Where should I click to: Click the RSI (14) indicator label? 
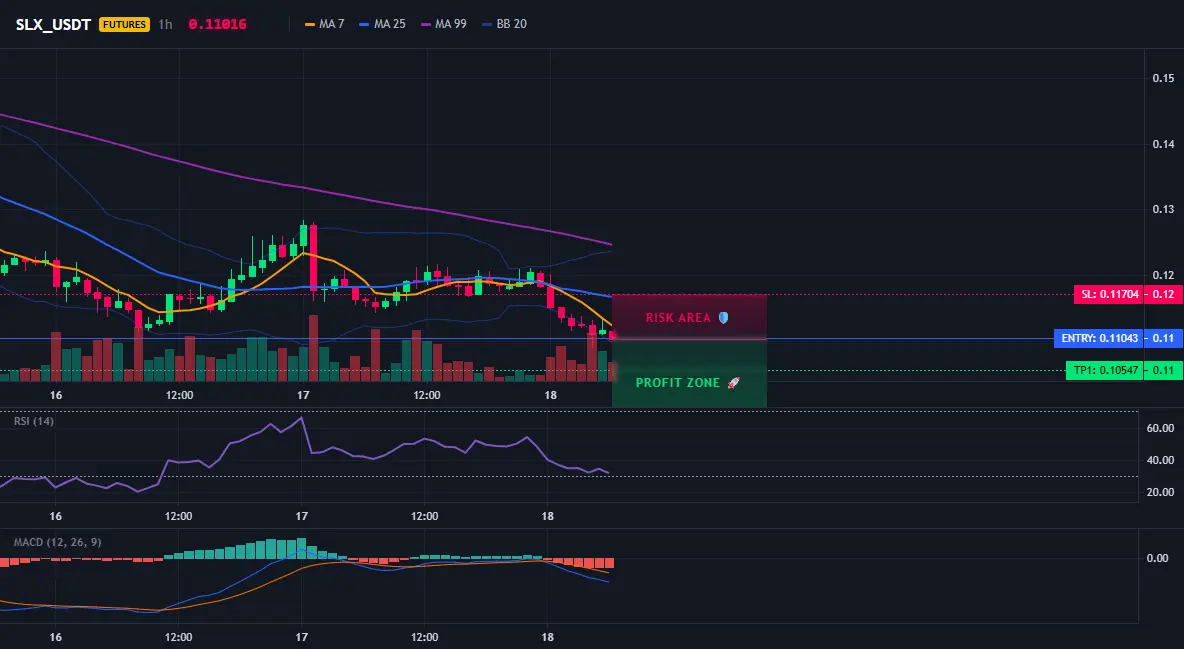[x=34, y=421]
